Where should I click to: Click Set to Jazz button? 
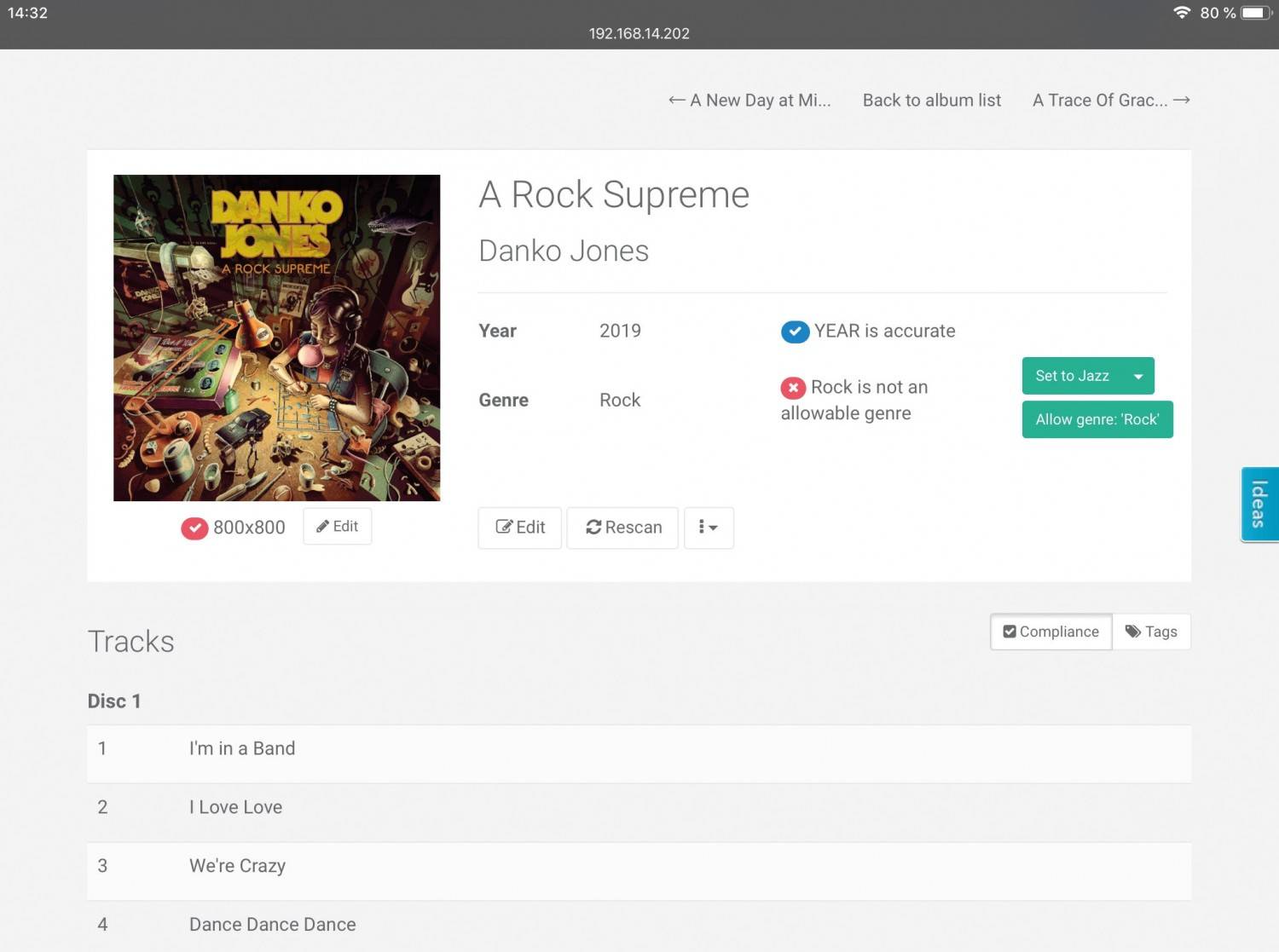tap(1073, 376)
